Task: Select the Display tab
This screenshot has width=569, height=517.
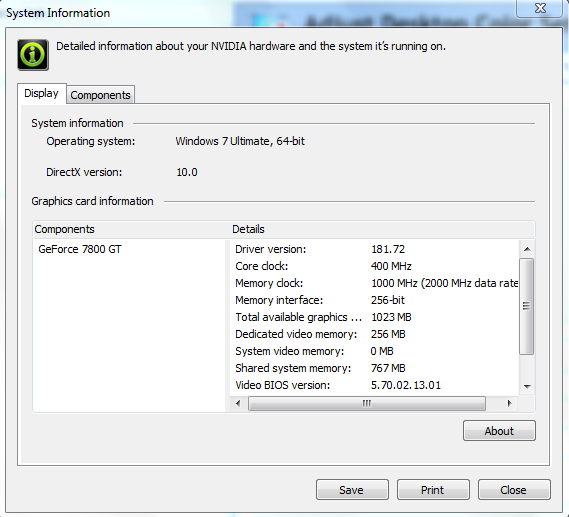Action: click(x=41, y=93)
